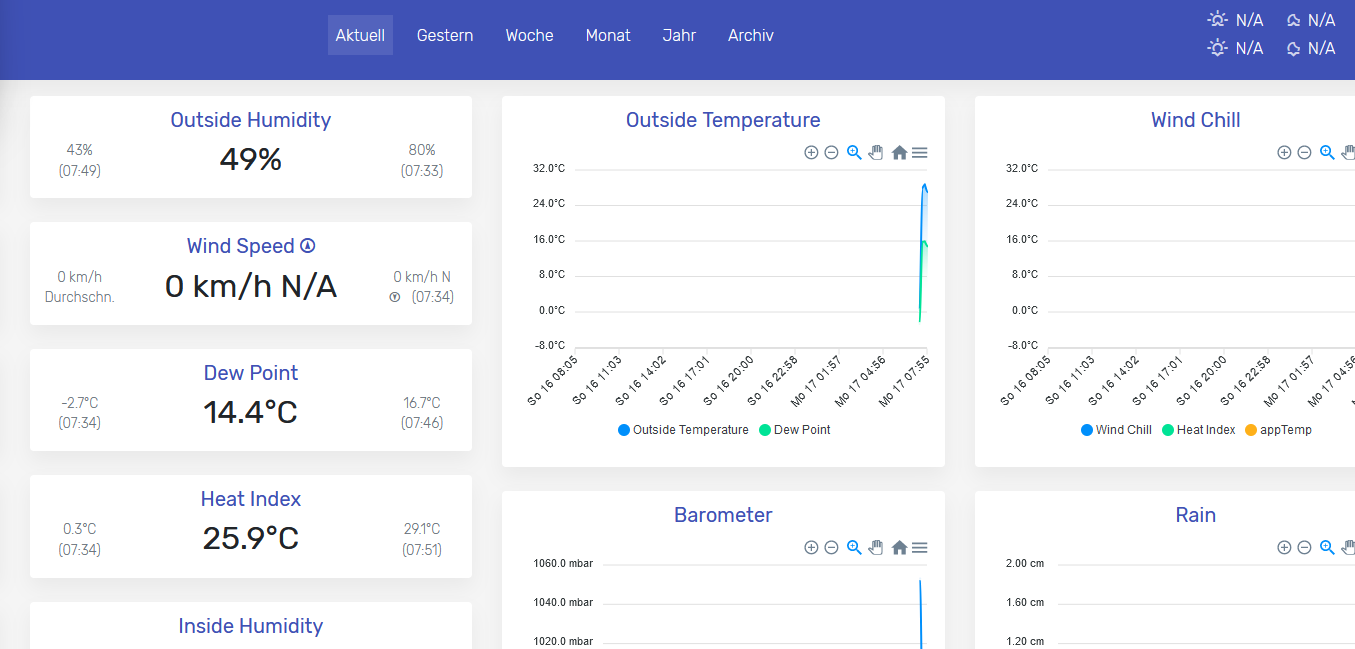The width and height of the screenshot is (1355, 649).
Task: Open the Jahr view
Action: (679, 35)
